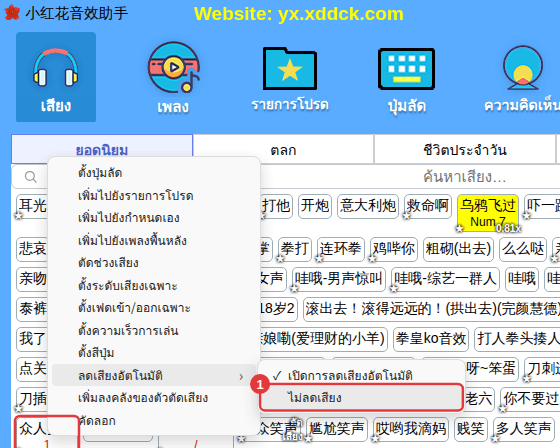Play the 哎哟我滴妈 sound button
Screen dimensions: 560x448
click(411, 429)
